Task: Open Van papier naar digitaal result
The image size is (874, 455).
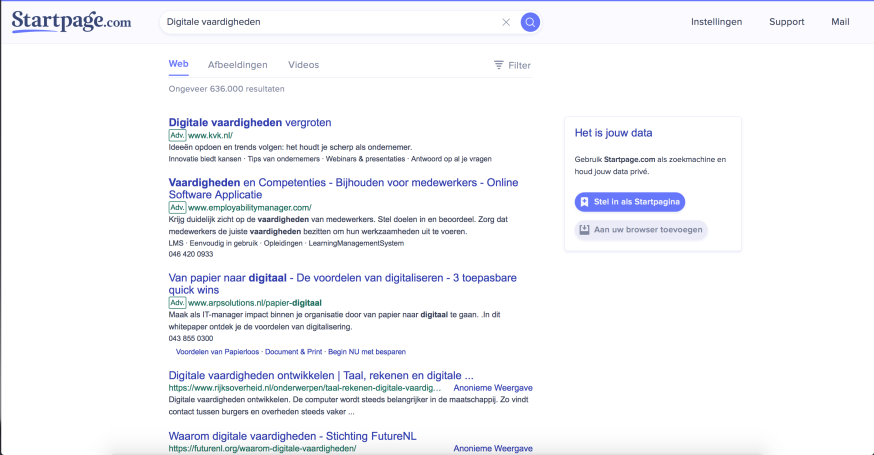Action: 342,284
